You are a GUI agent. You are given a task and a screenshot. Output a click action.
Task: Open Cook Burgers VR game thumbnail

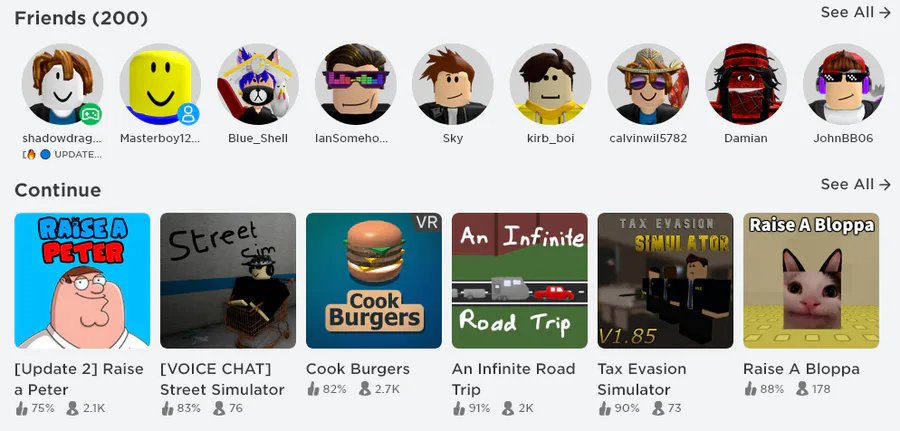coord(374,281)
